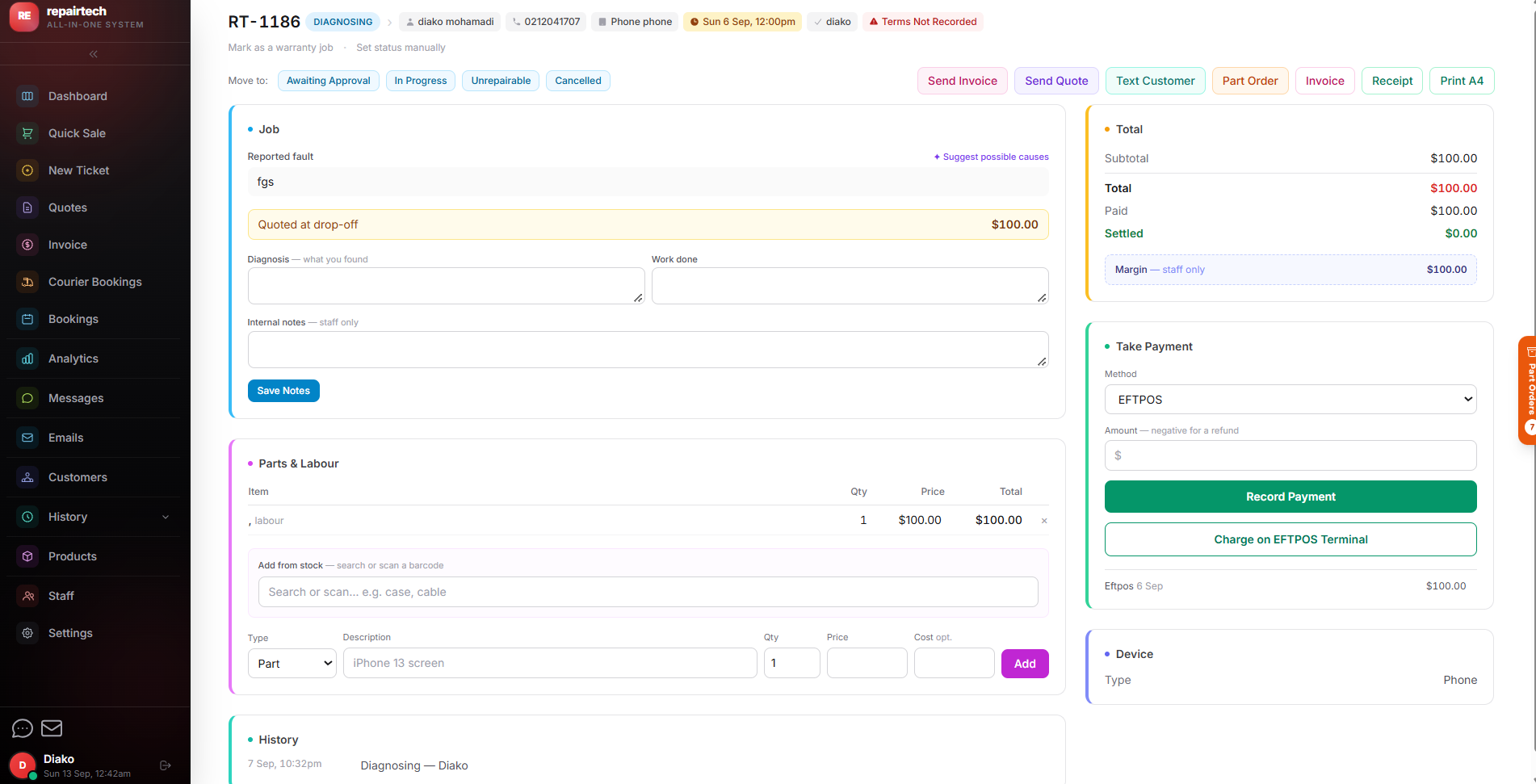Viewport: 1536px width, 784px height.
Task: Click the Emails envelope icon in sidebar
Action: tap(27, 438)
